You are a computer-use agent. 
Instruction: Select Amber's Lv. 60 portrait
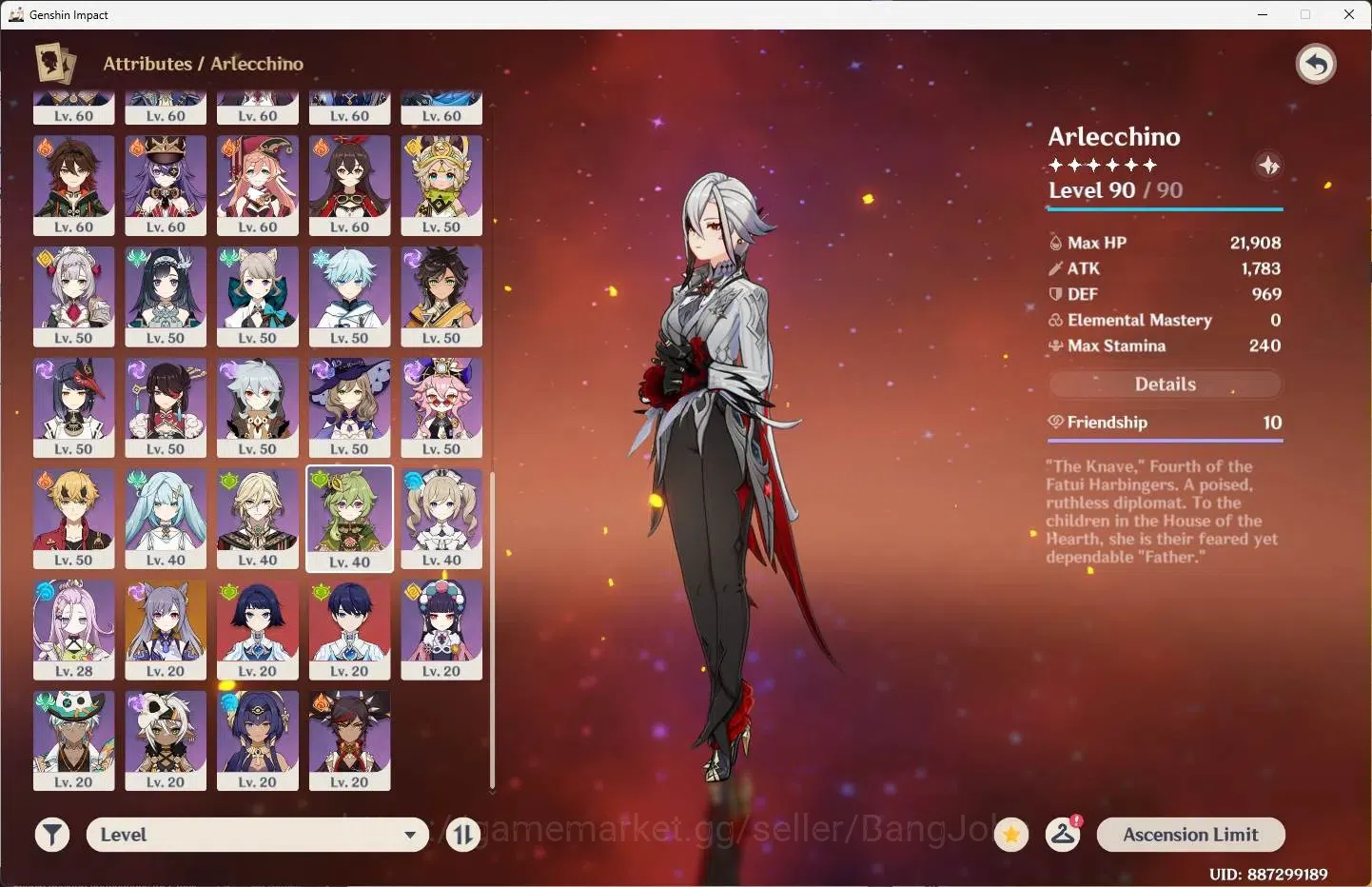[x=349, y=186]
